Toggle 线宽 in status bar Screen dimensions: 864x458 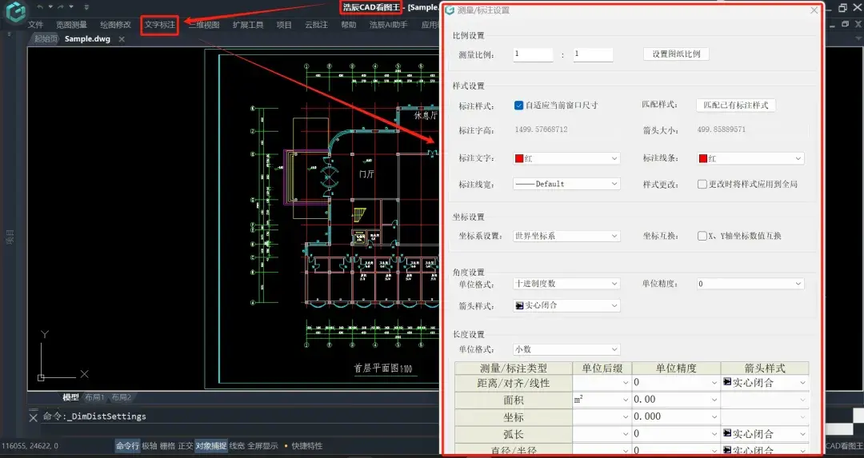[x=237, y=446]
